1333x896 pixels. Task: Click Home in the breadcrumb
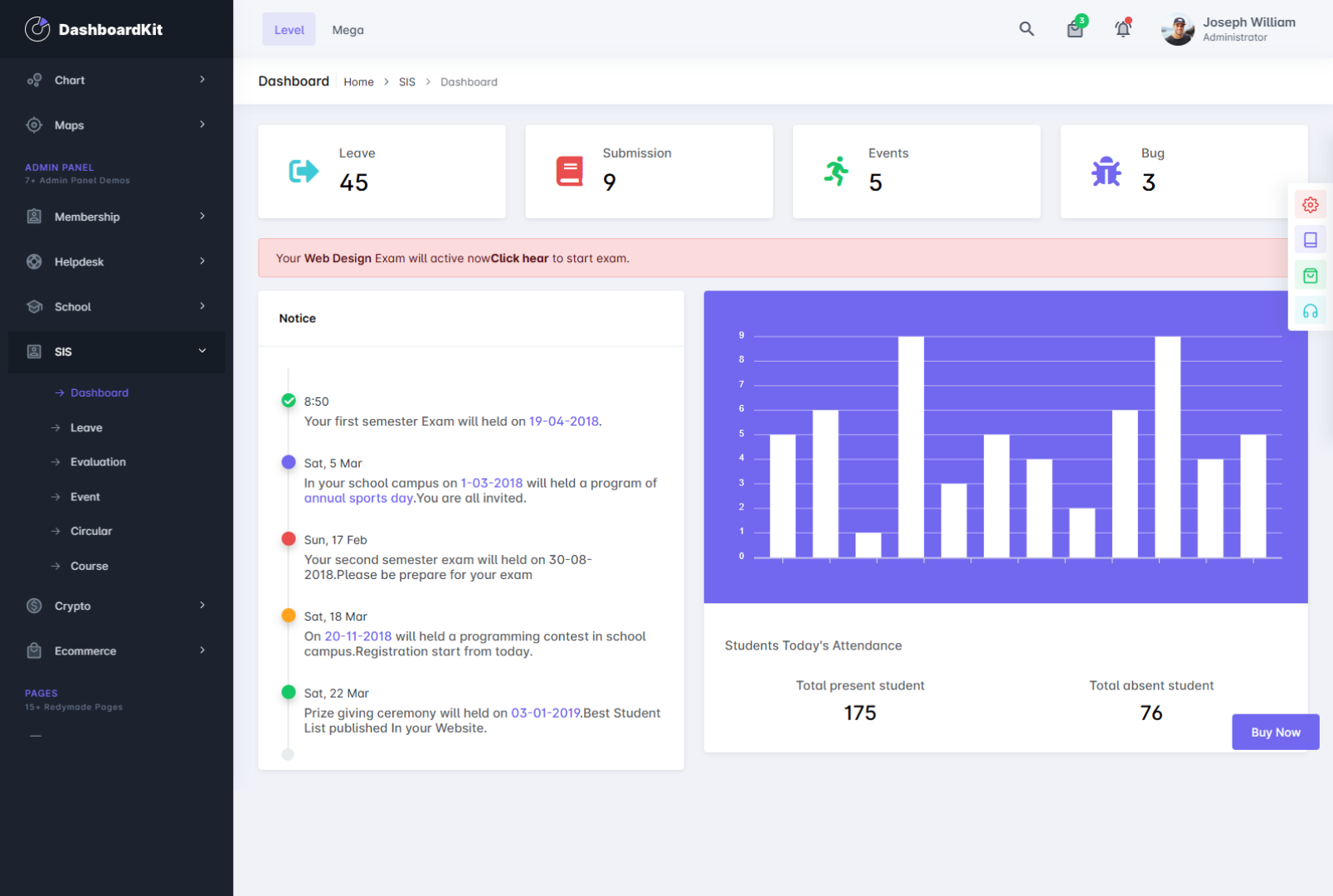[x=358, y=82]
